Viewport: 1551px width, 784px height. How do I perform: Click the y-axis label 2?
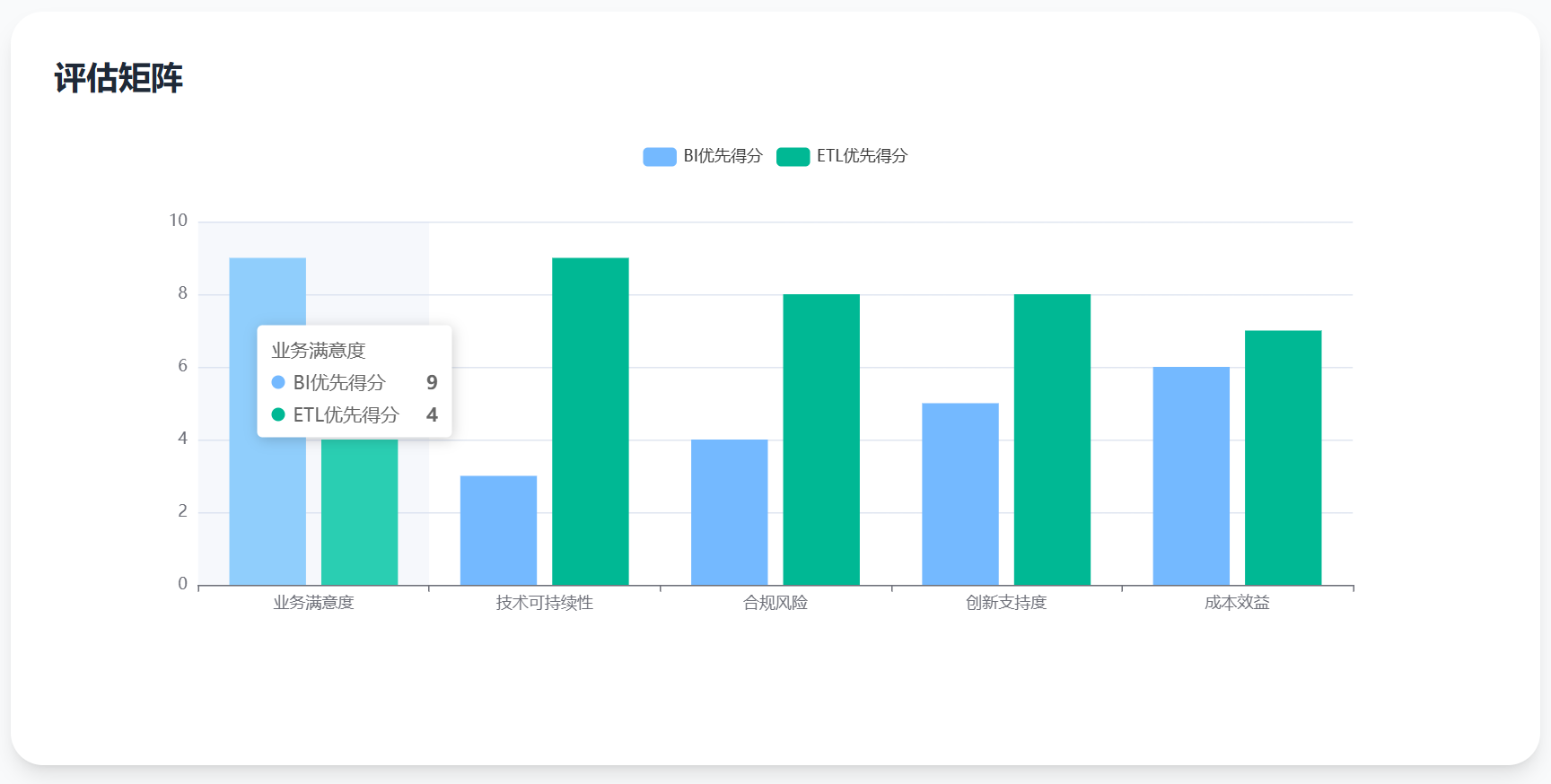tap(183, 511)
